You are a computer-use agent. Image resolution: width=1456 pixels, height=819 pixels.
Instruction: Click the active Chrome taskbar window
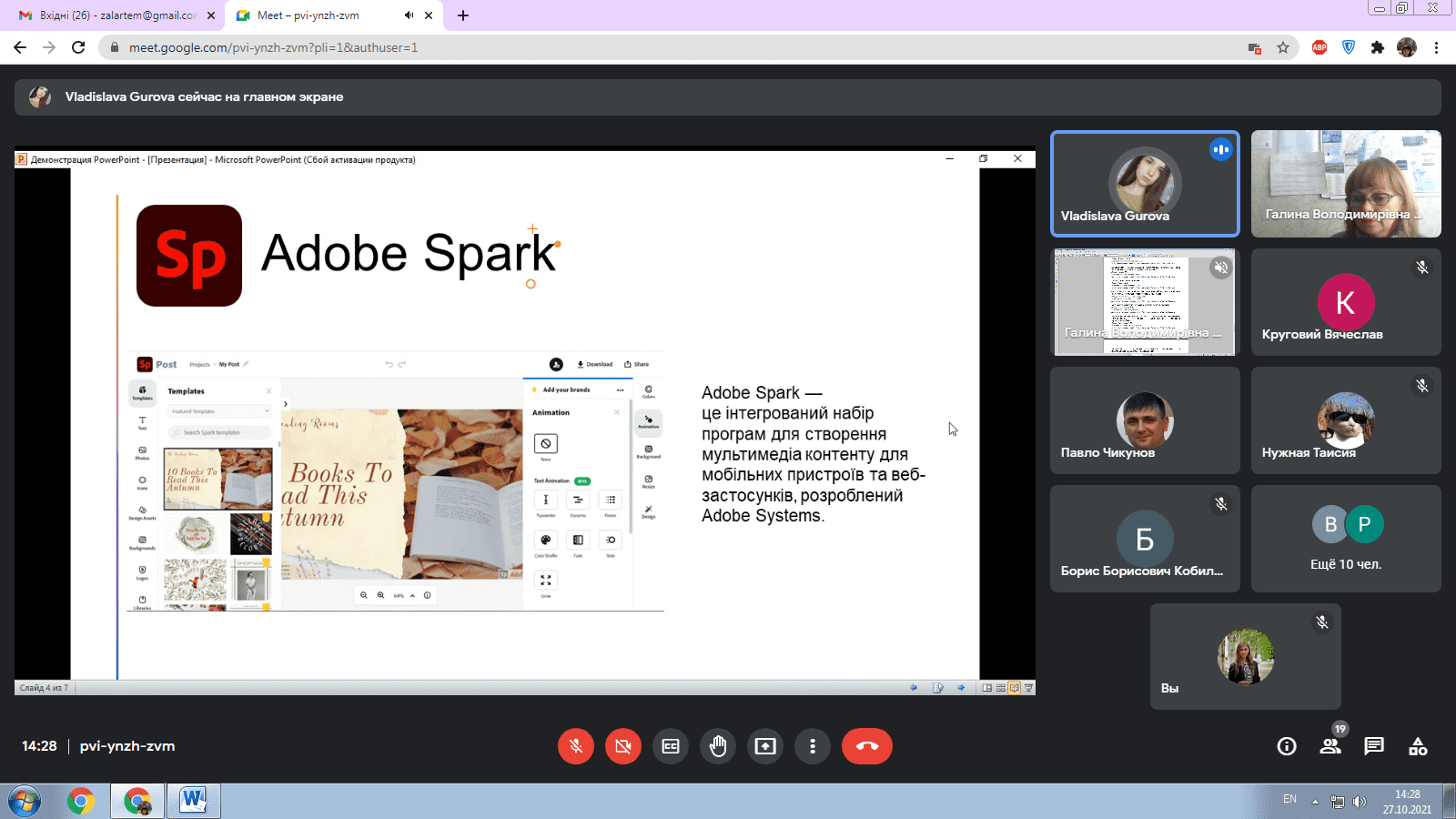click(x=137, y=801)
